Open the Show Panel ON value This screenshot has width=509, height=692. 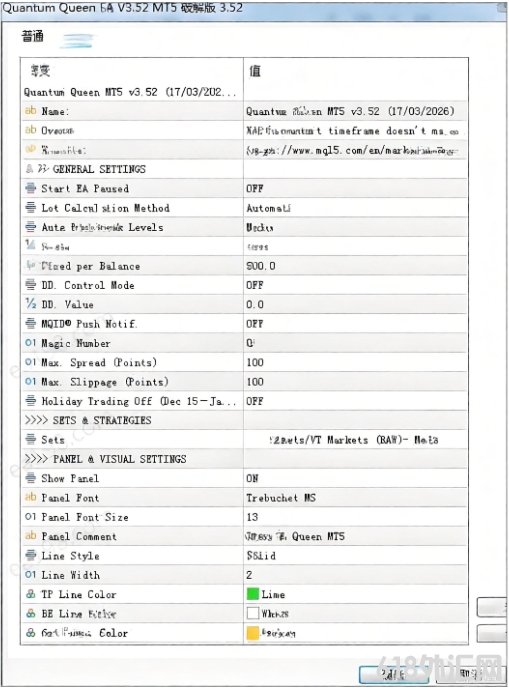(x=355, y=478)
